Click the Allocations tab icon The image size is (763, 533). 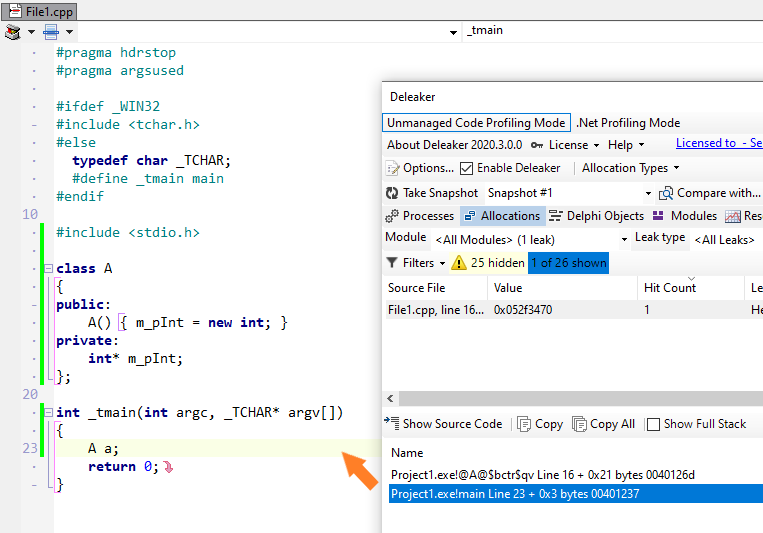[x=470, y=216]
